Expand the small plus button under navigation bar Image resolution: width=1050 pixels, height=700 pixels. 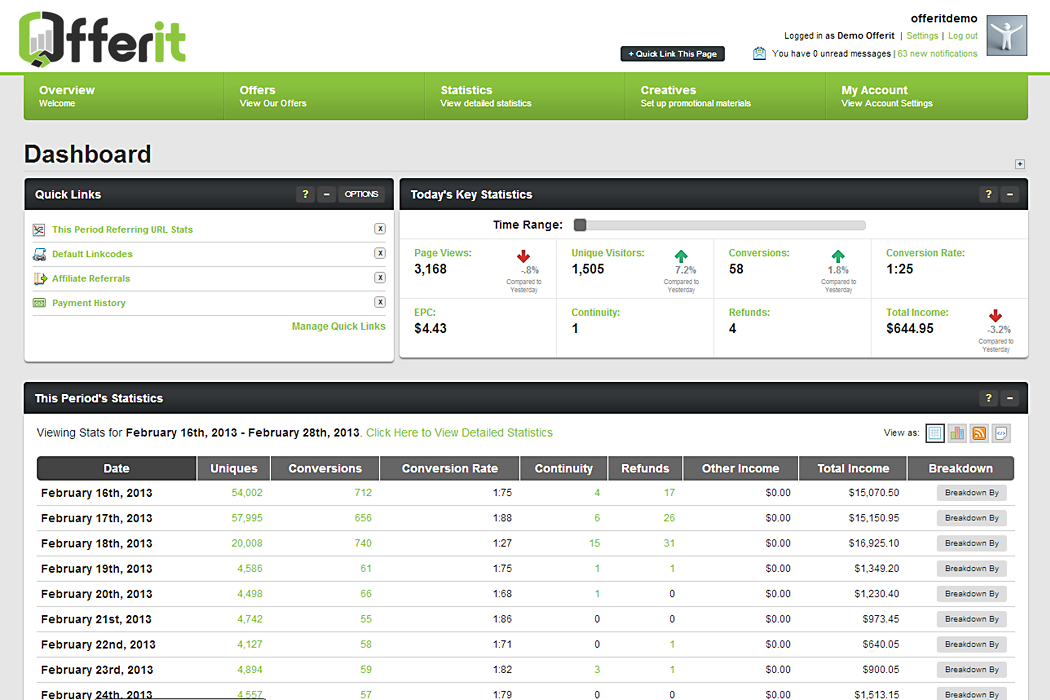click(1019, 164)
